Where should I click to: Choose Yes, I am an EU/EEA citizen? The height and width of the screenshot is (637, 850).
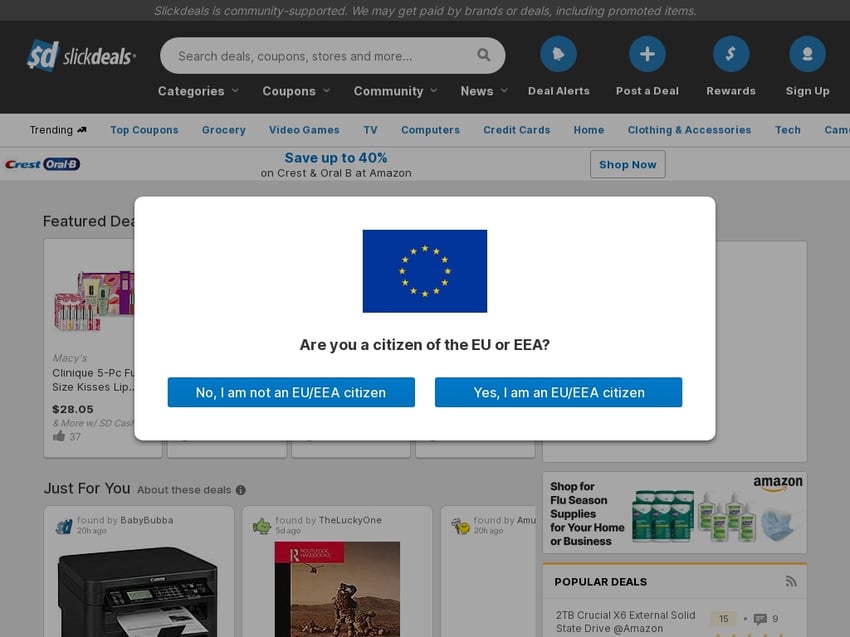[x=558, y=392]
